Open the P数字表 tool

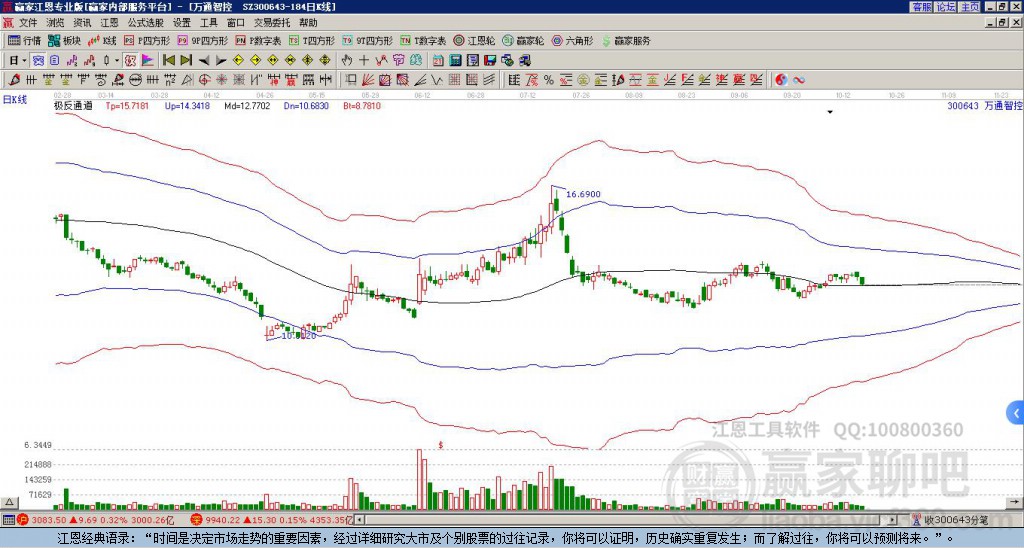coord(259,40)
